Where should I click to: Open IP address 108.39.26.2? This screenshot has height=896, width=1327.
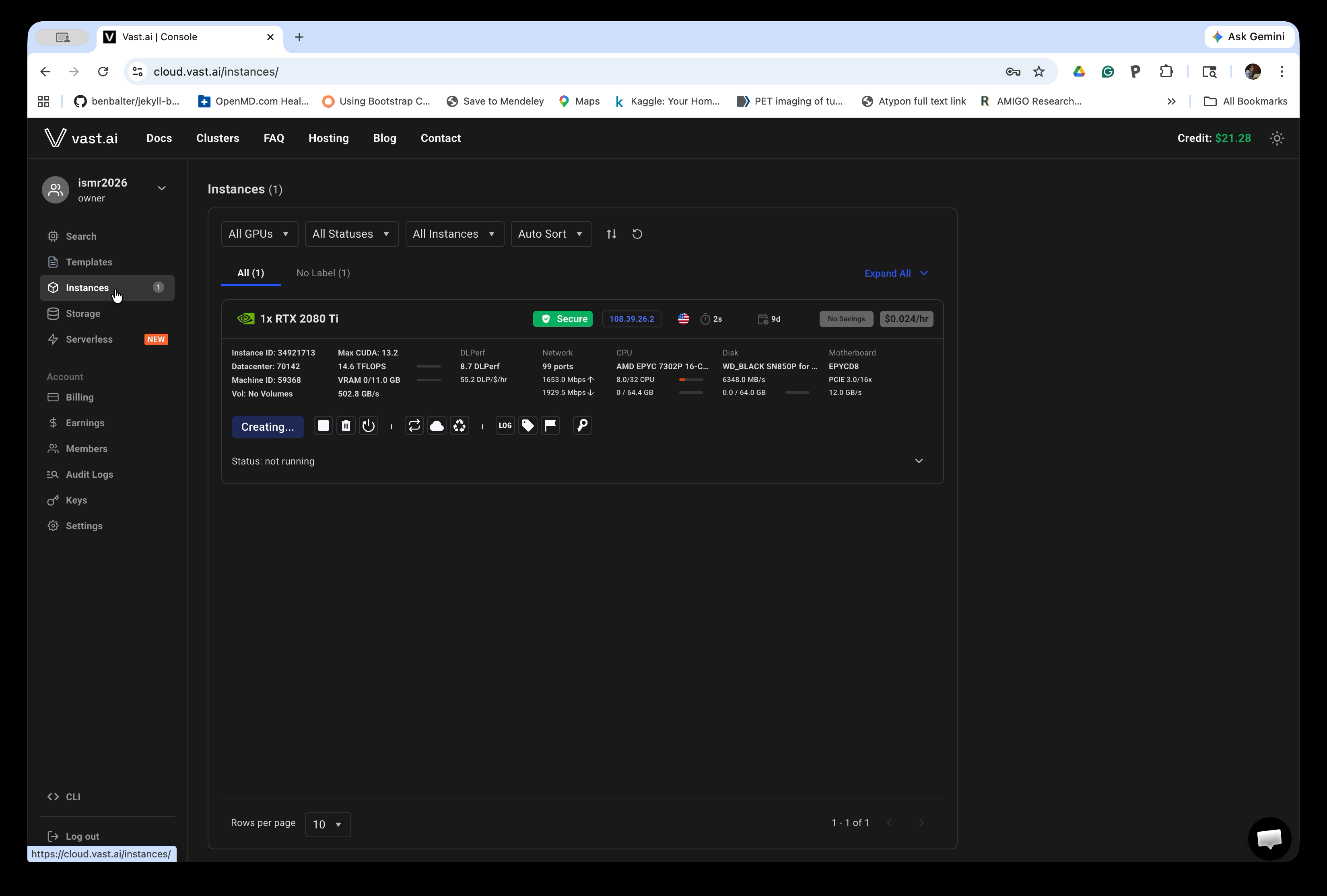tap(632, 319)
